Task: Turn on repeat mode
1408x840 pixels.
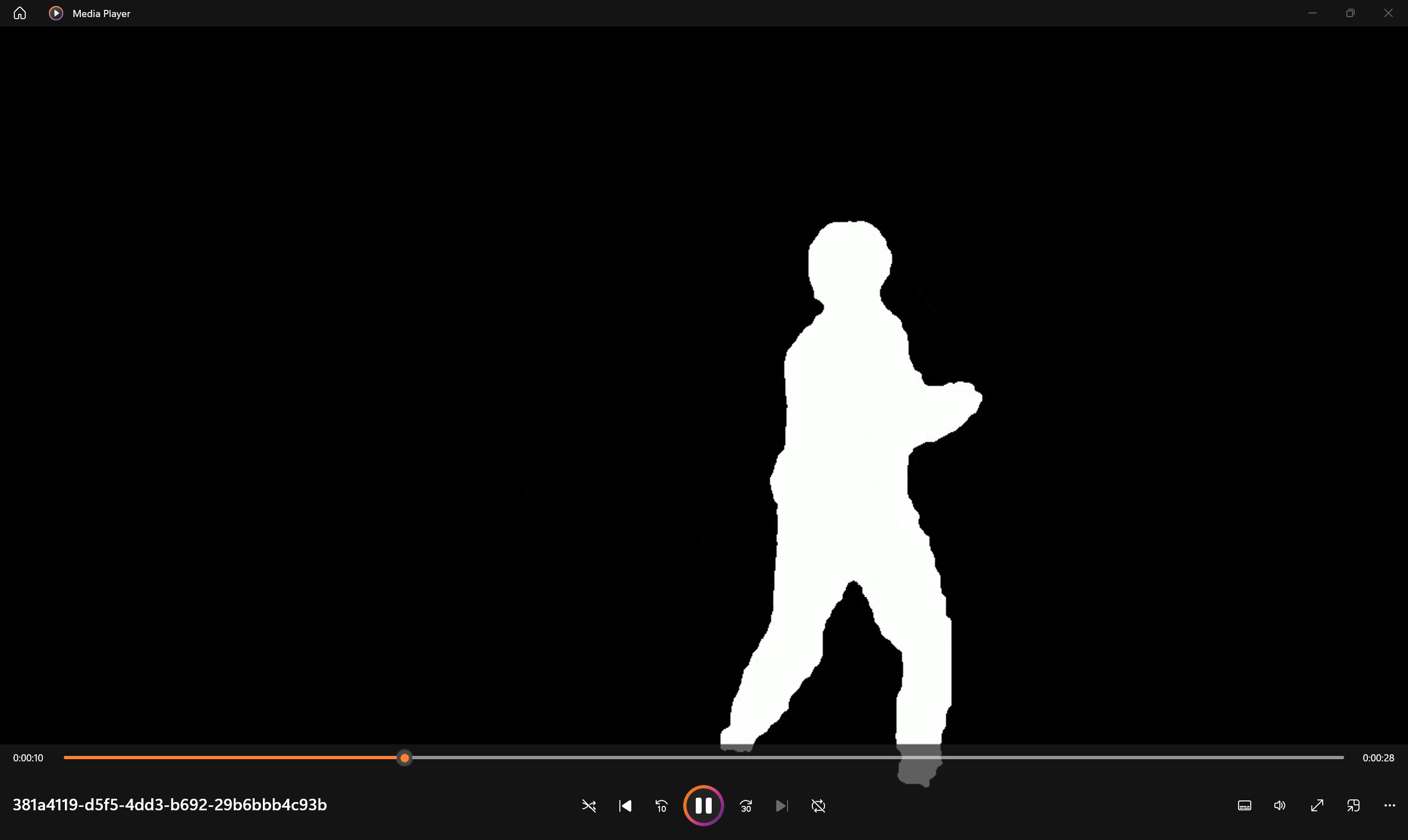Action: pos(818,805)
